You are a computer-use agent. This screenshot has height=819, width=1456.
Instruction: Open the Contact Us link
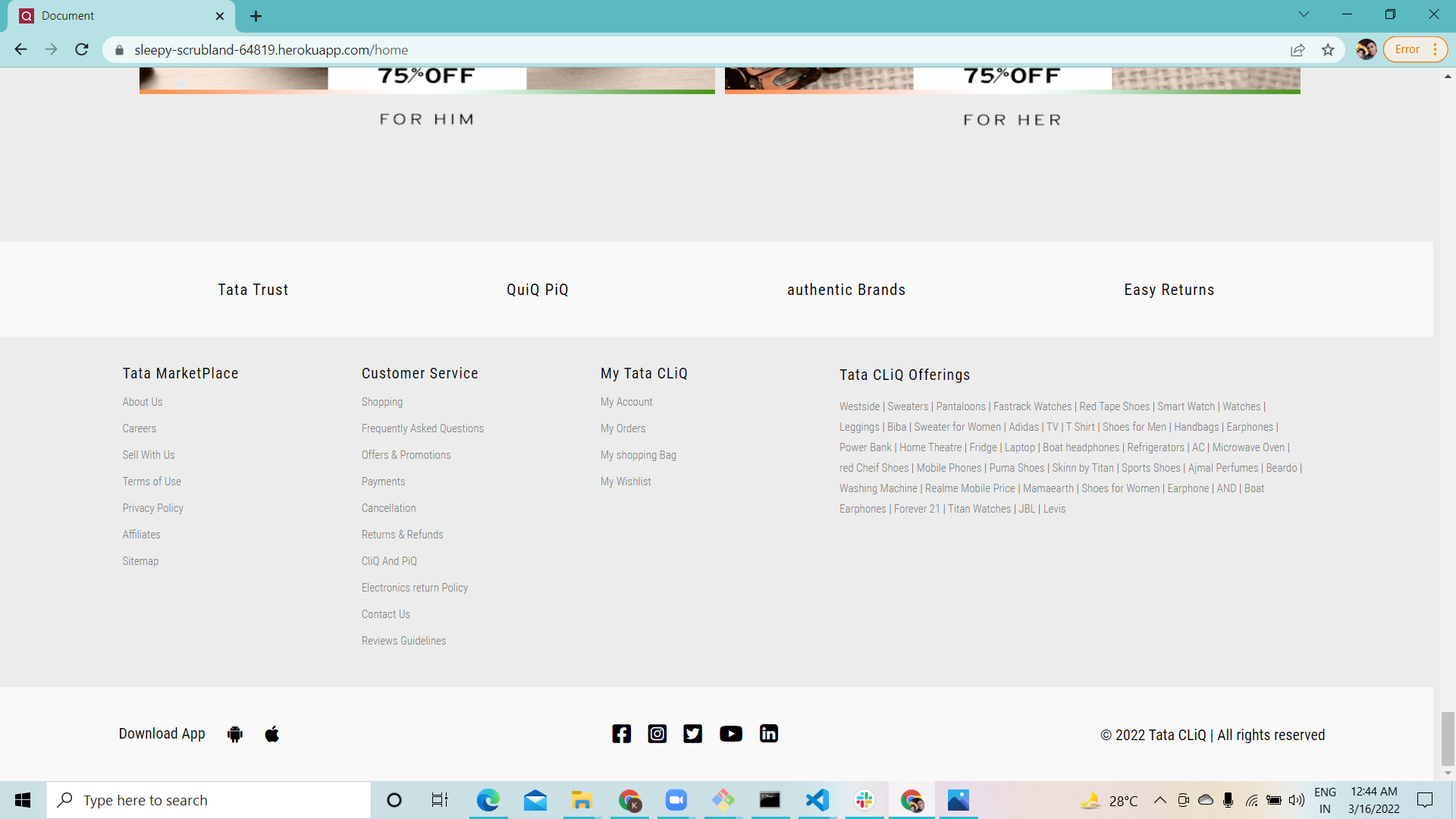coord(385,613)
